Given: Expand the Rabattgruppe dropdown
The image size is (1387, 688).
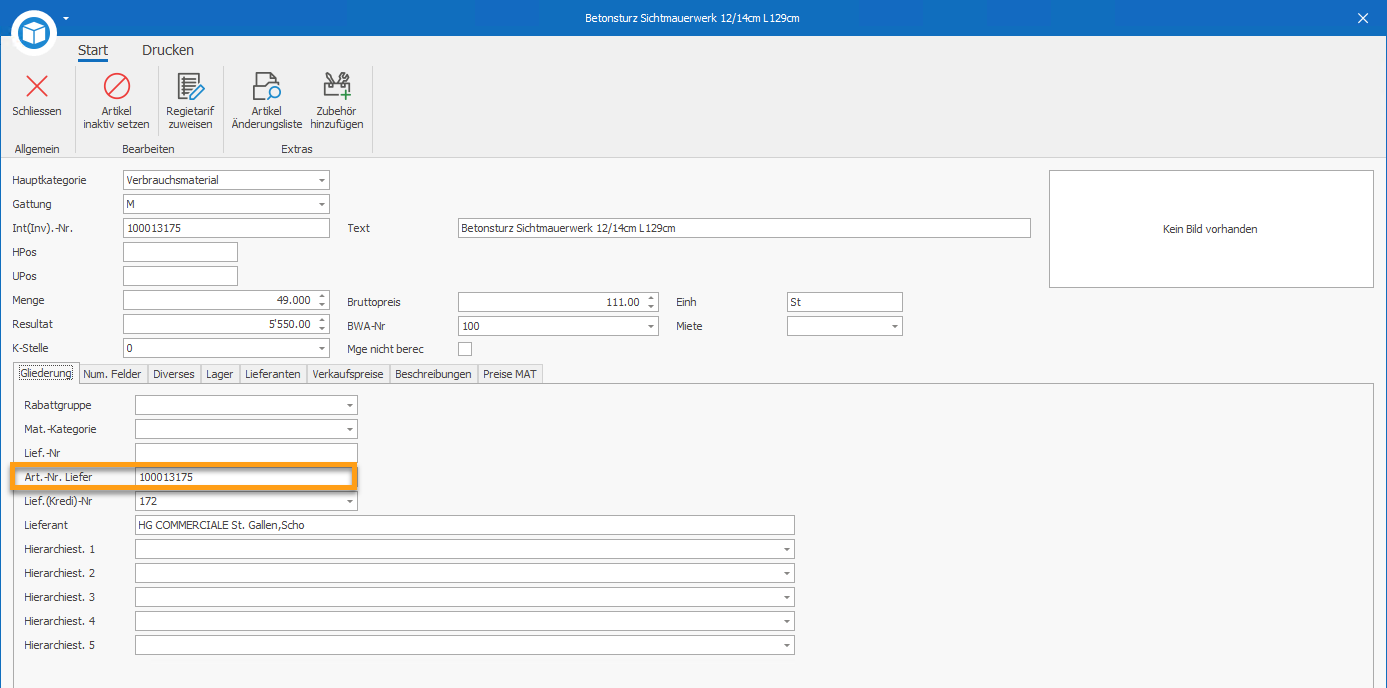Looking at the screenshot, I should [x=349, y=405].
